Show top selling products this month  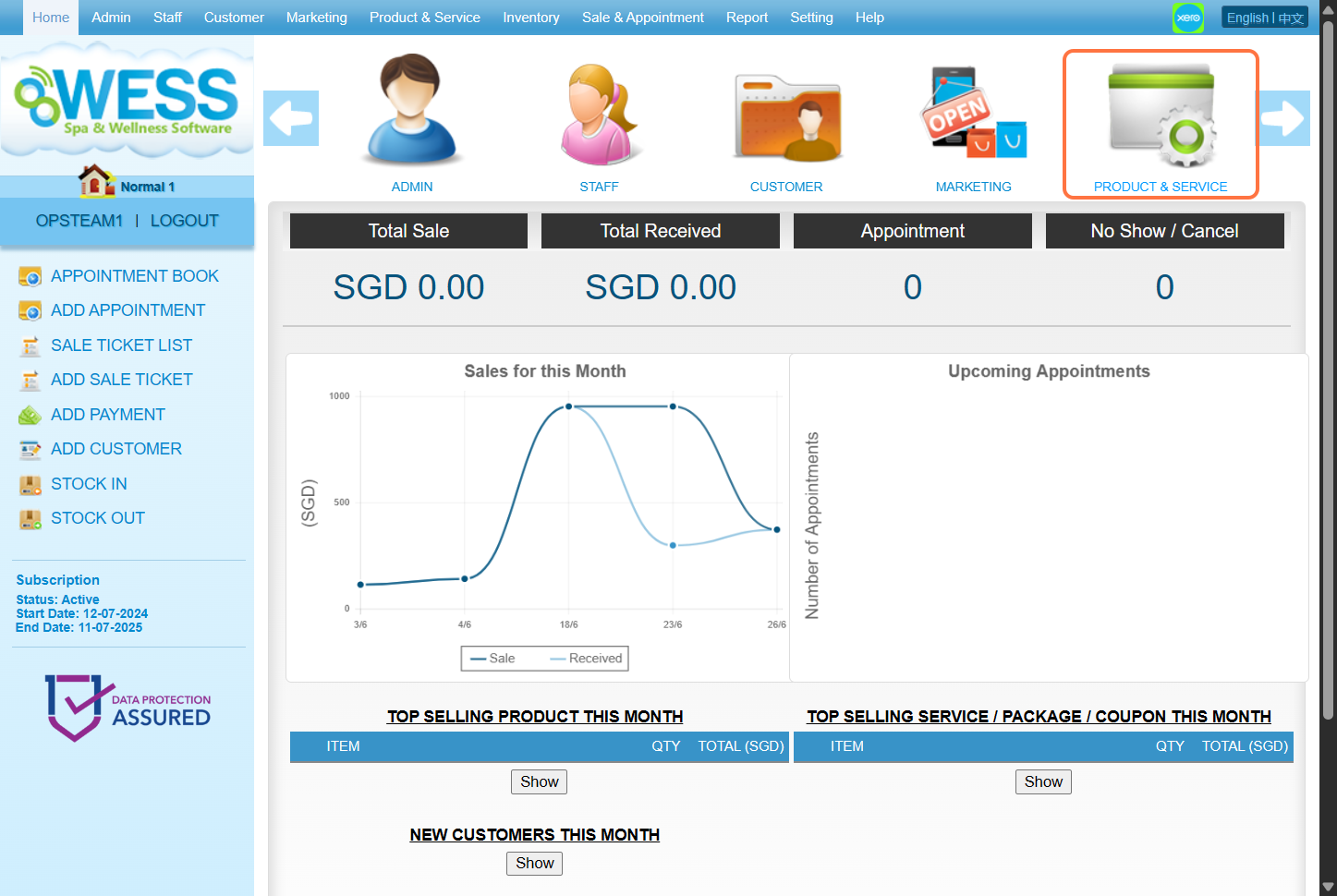click(539, 781)
